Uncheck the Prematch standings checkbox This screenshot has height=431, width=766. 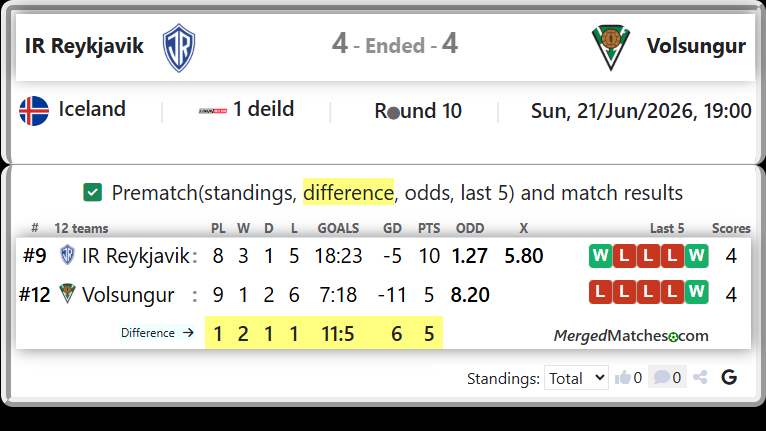point(92,192)
